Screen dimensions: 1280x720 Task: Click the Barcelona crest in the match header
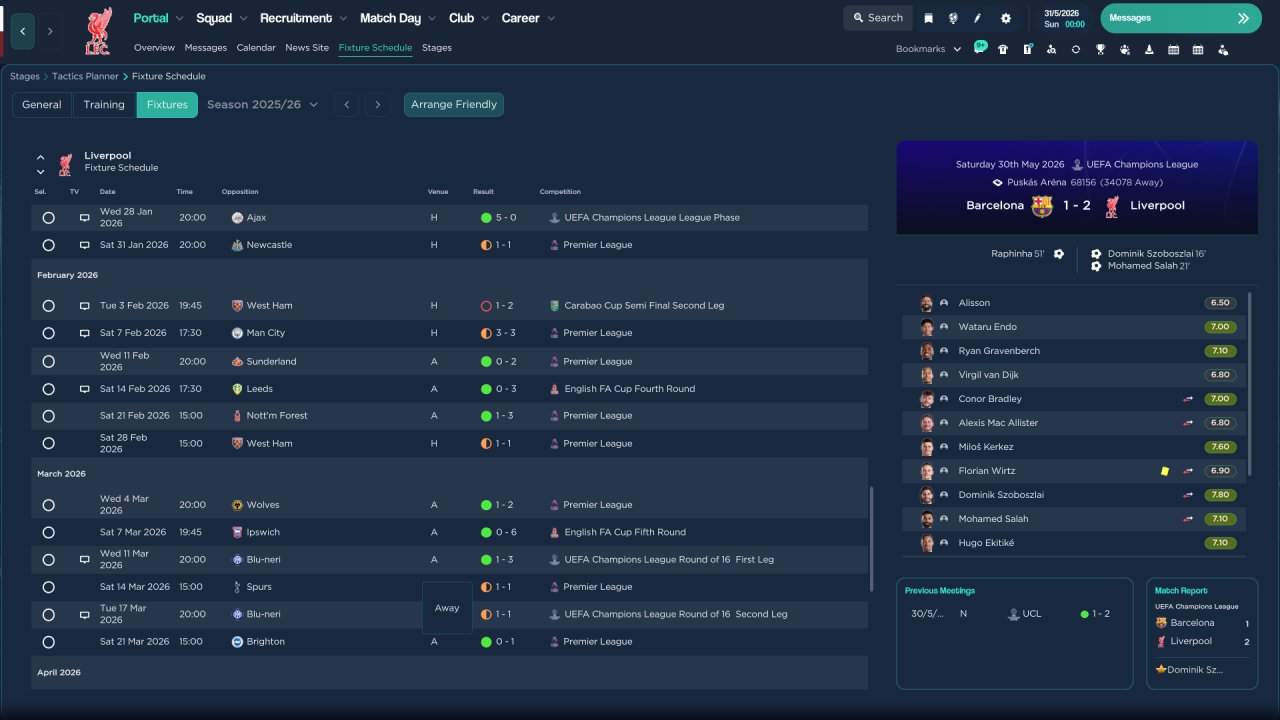pyautogui.click(x=1042, y=206)
